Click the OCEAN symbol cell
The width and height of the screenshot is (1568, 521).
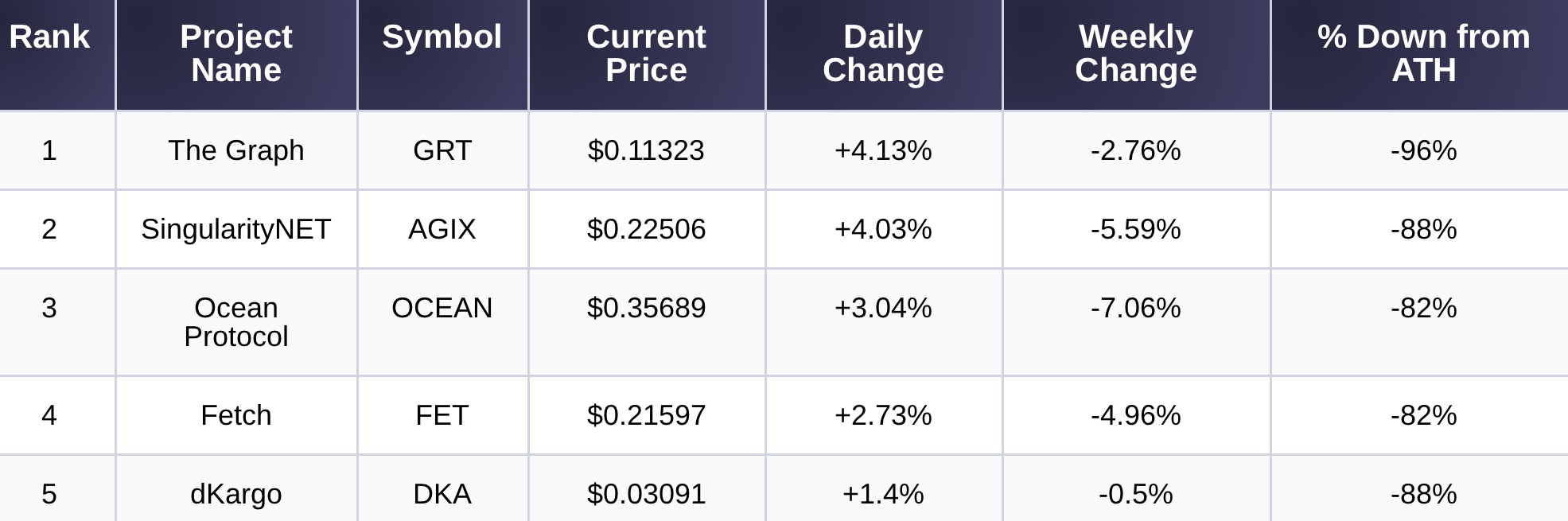pos(442,308)
